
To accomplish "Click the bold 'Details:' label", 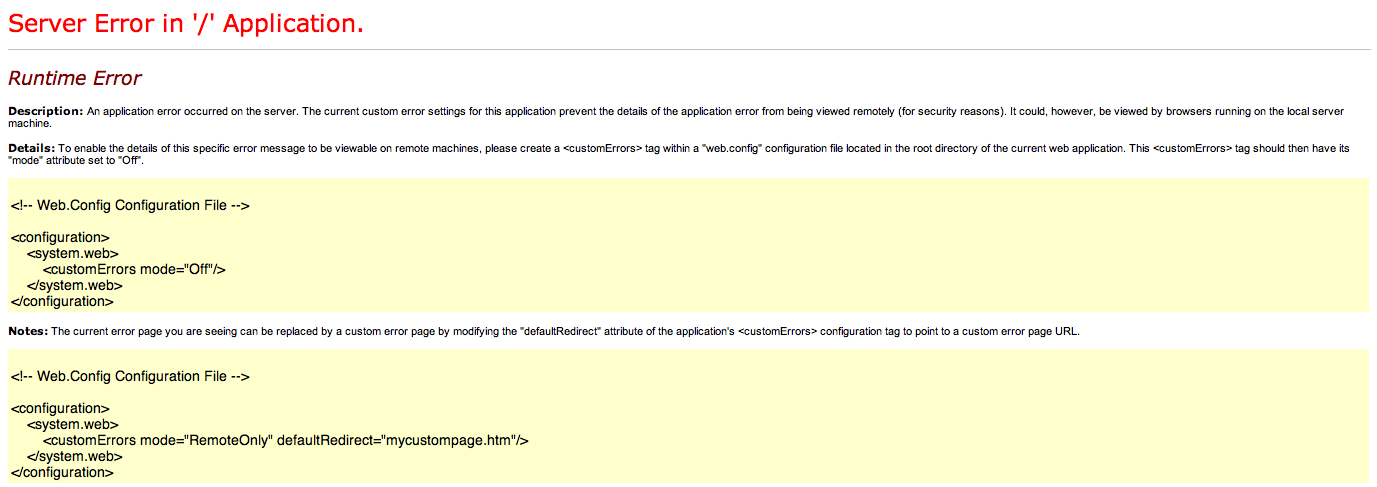I will [32, 148].
